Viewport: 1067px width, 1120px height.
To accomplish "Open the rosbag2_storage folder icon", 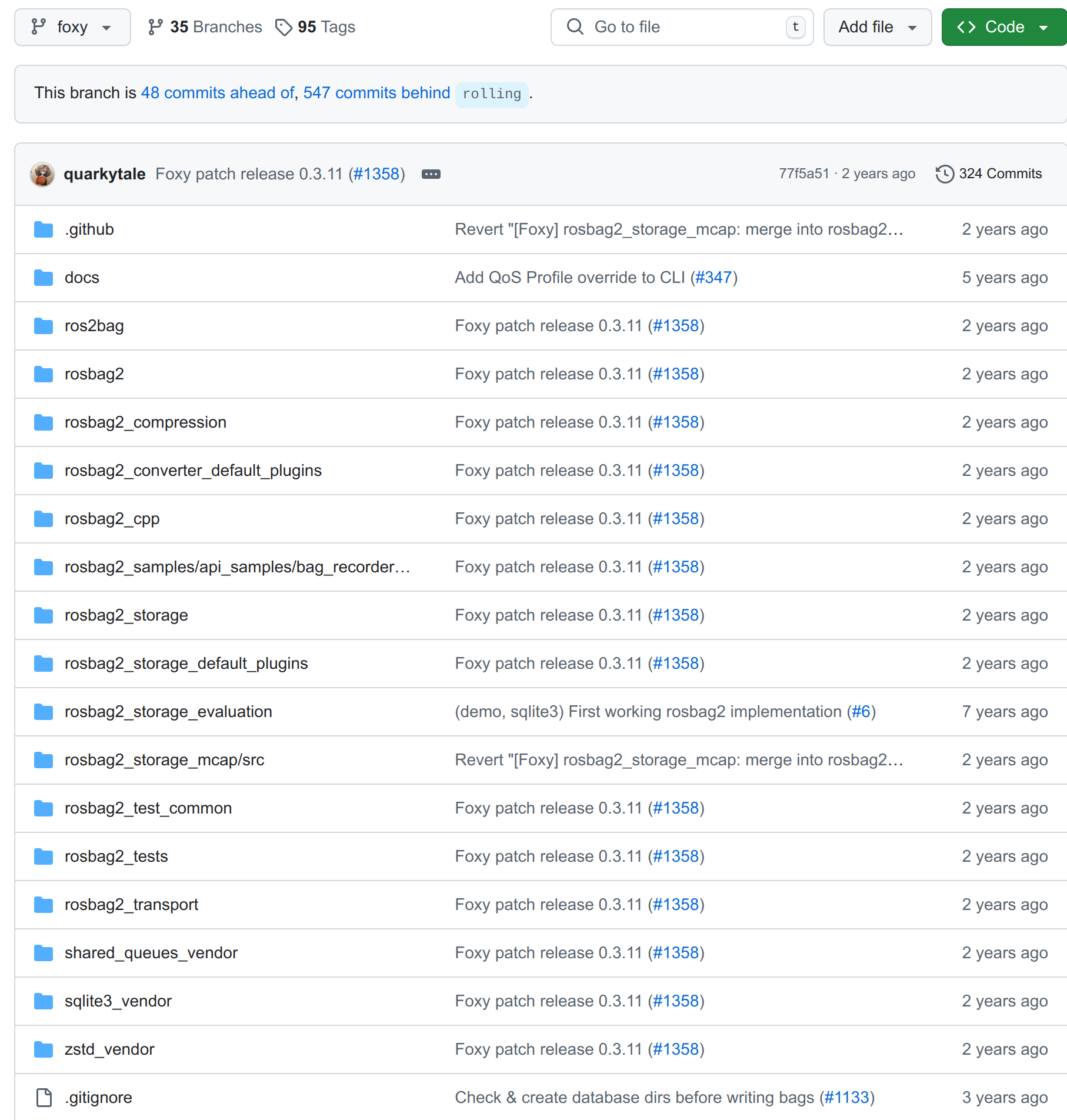I will tap(44, 615).
